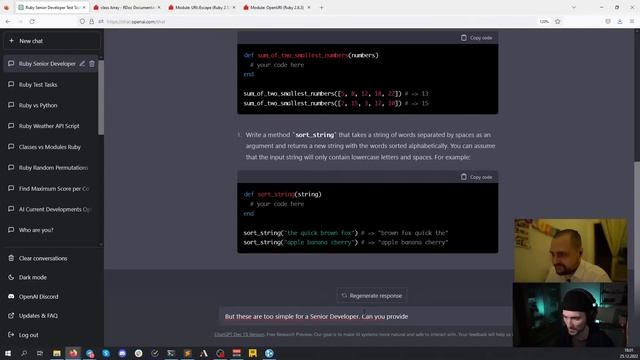The image size is (640, 360).
Task: Bookmark this page with the star icon
Action: click(x=558, y=21)
